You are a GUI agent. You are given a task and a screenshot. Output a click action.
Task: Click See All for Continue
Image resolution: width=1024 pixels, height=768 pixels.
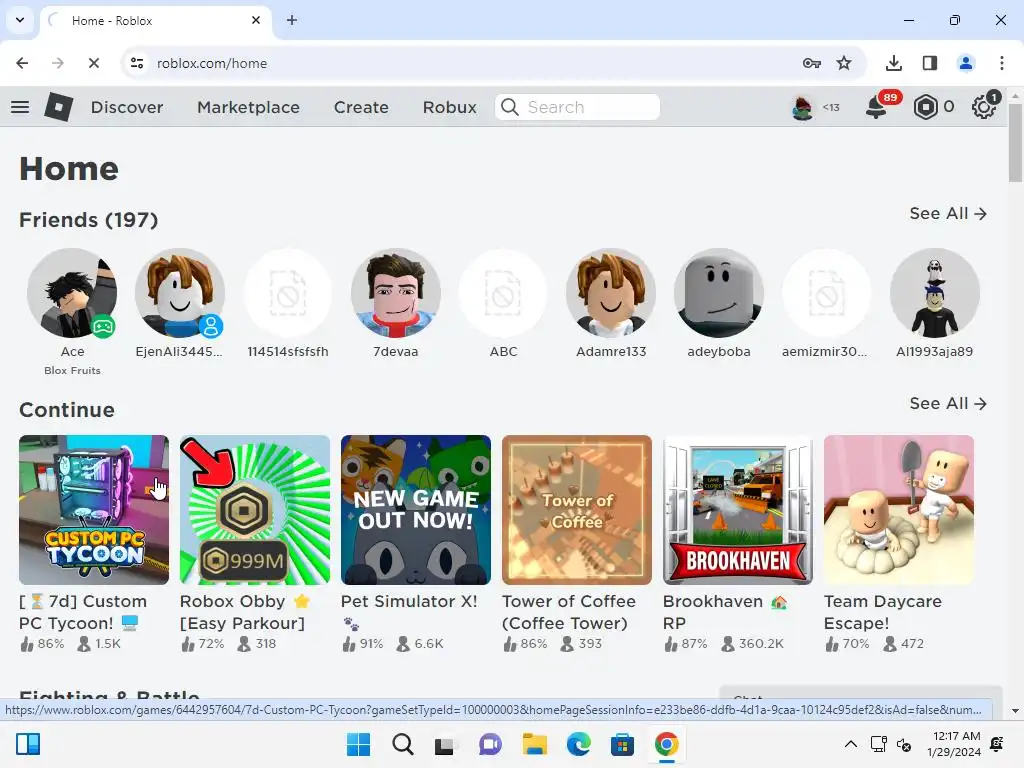pos(948,404)
